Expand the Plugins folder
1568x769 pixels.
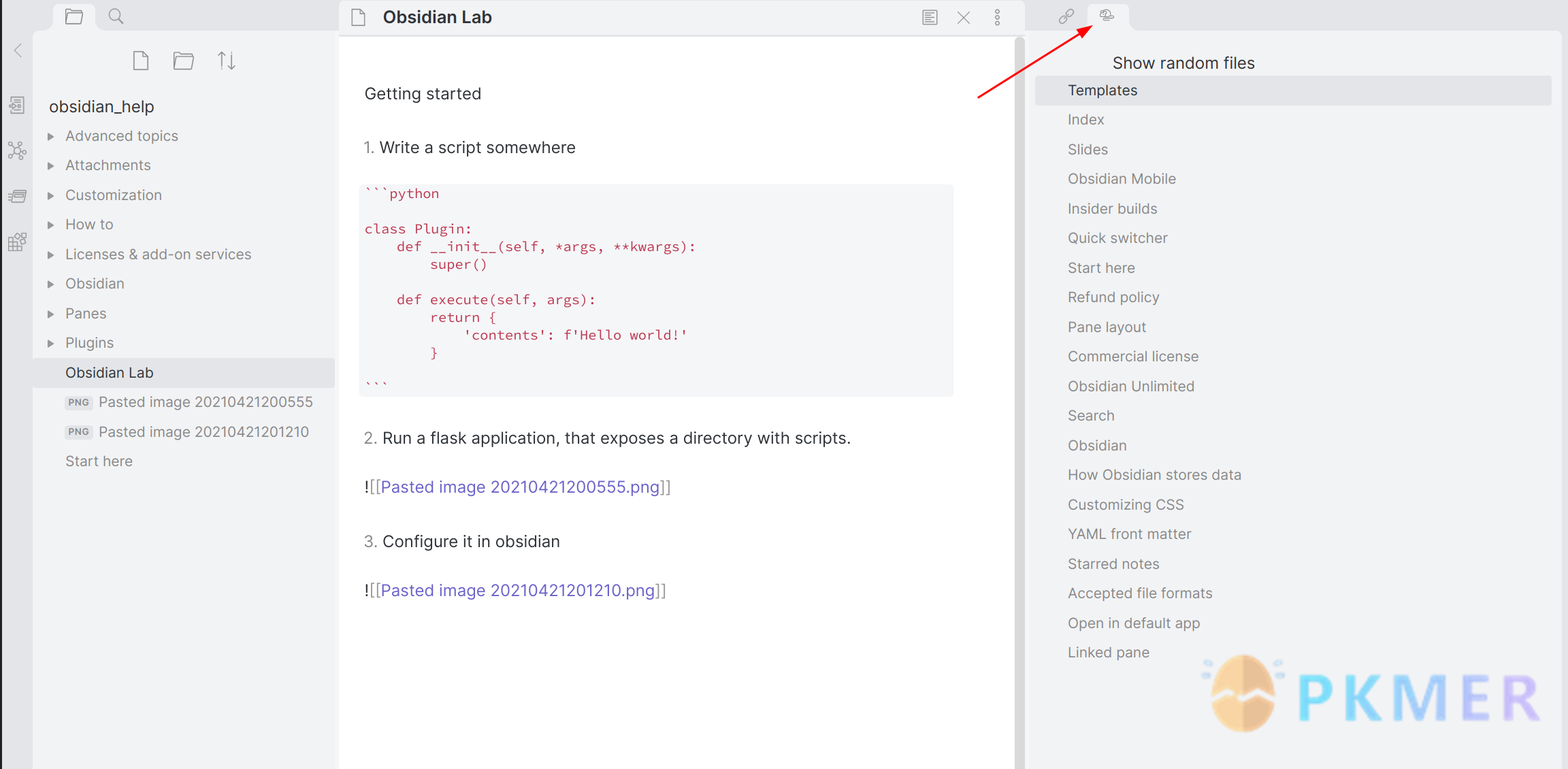[51, 343]
